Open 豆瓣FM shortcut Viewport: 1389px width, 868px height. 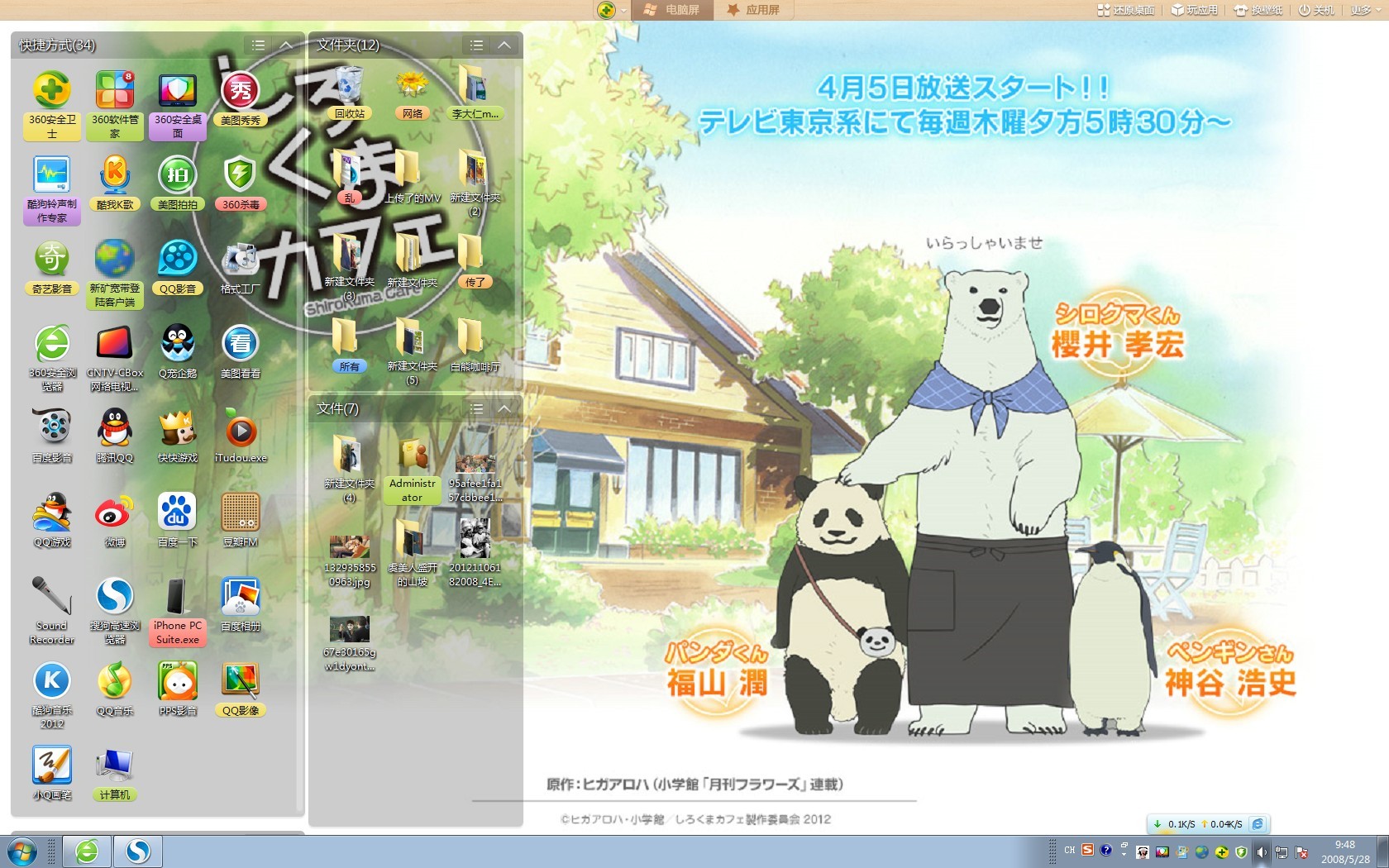click(x=241, y=520)
